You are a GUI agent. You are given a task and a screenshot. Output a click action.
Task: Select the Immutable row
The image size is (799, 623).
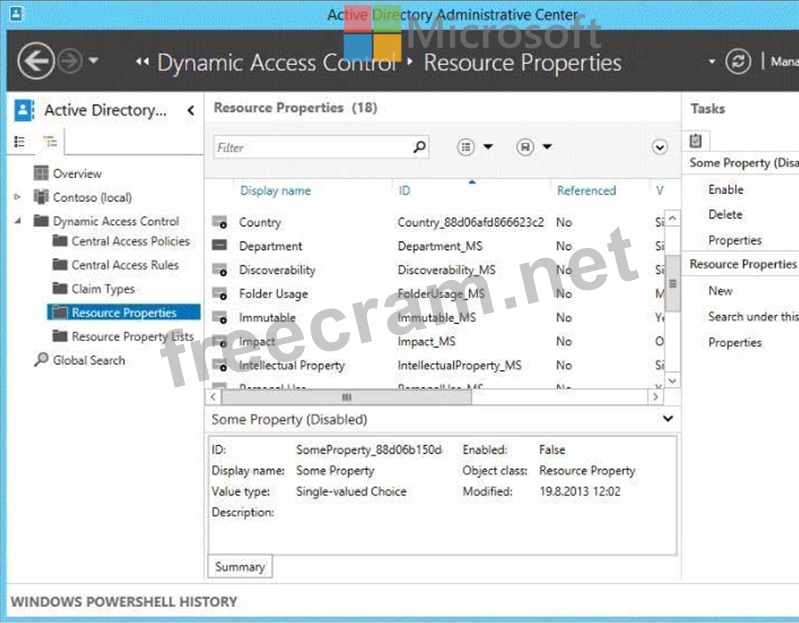tap(437, 317)
